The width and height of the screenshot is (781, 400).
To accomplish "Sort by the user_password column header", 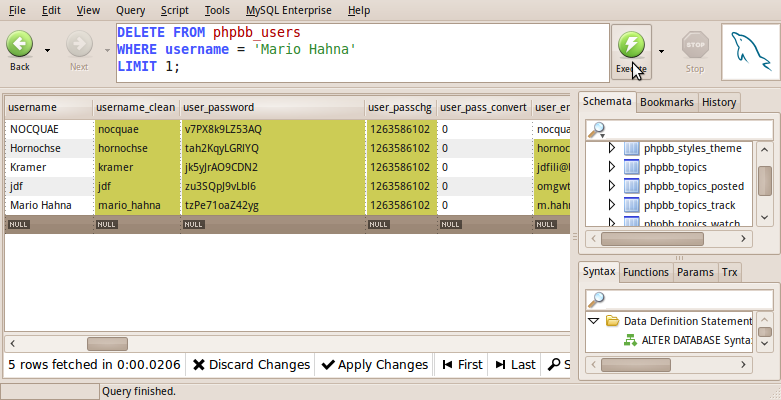I will point(272,108).
